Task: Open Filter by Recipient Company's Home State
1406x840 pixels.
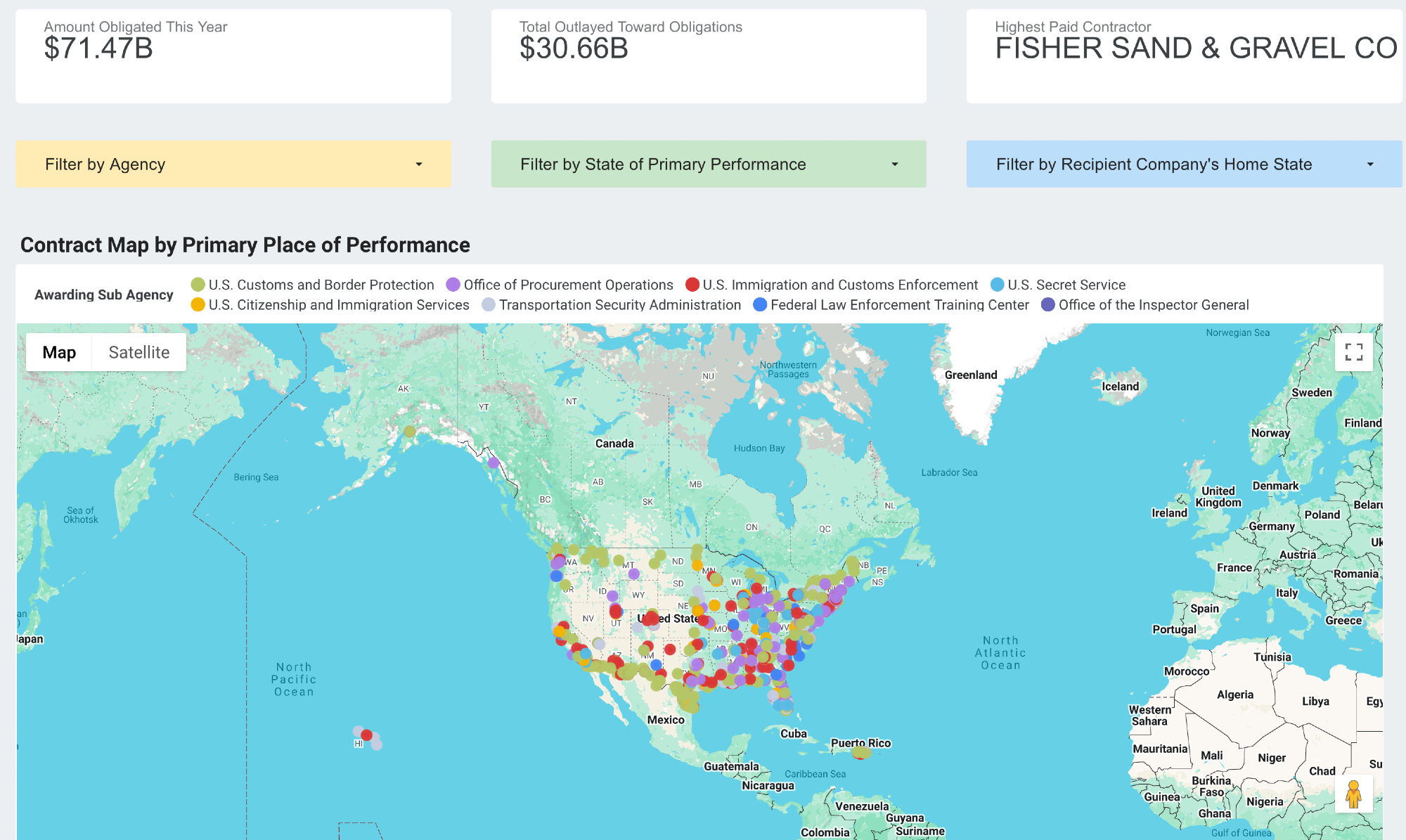Action: (1184, 164)
